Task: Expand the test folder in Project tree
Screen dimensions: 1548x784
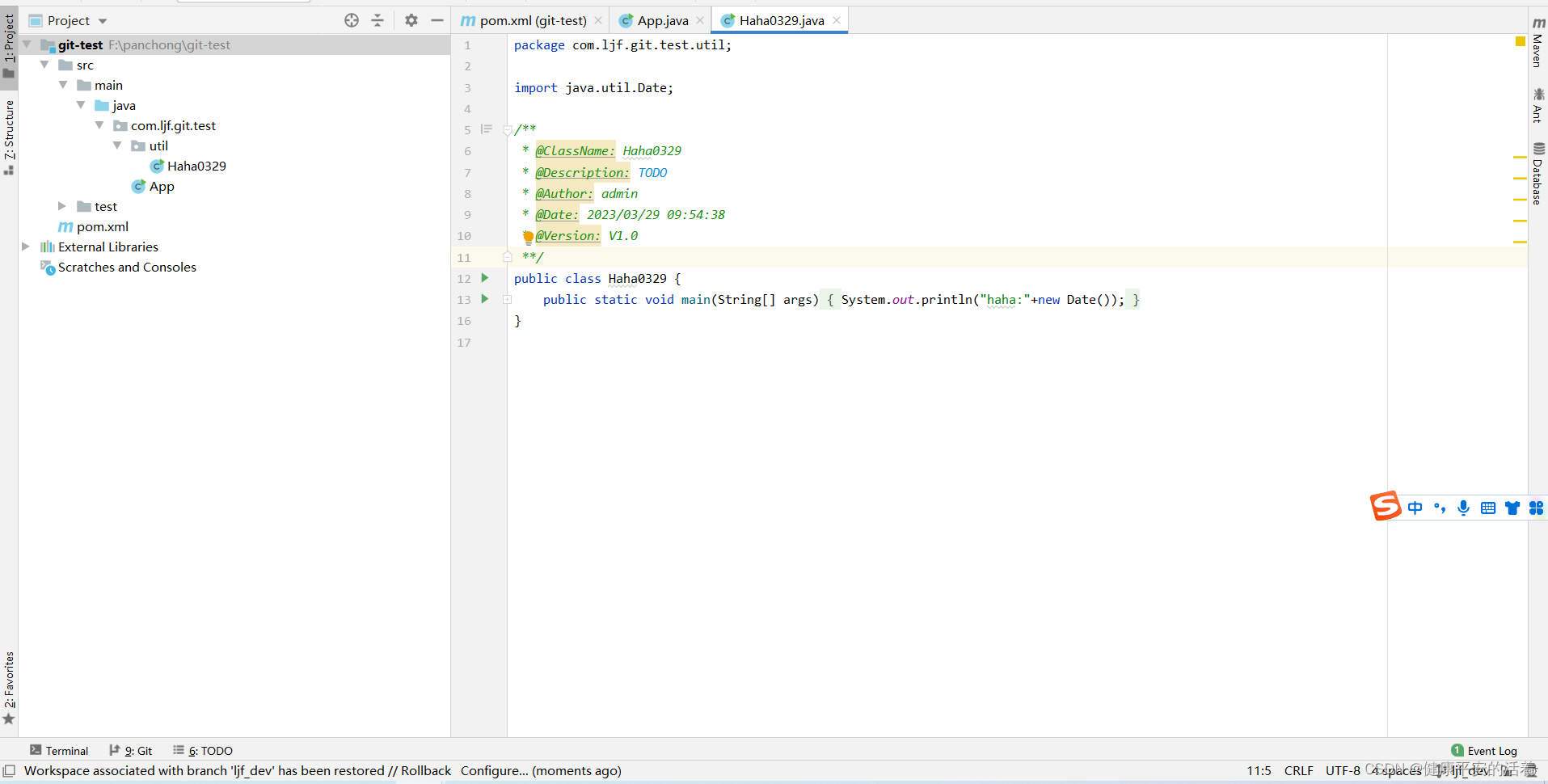Action: point(61,206)
